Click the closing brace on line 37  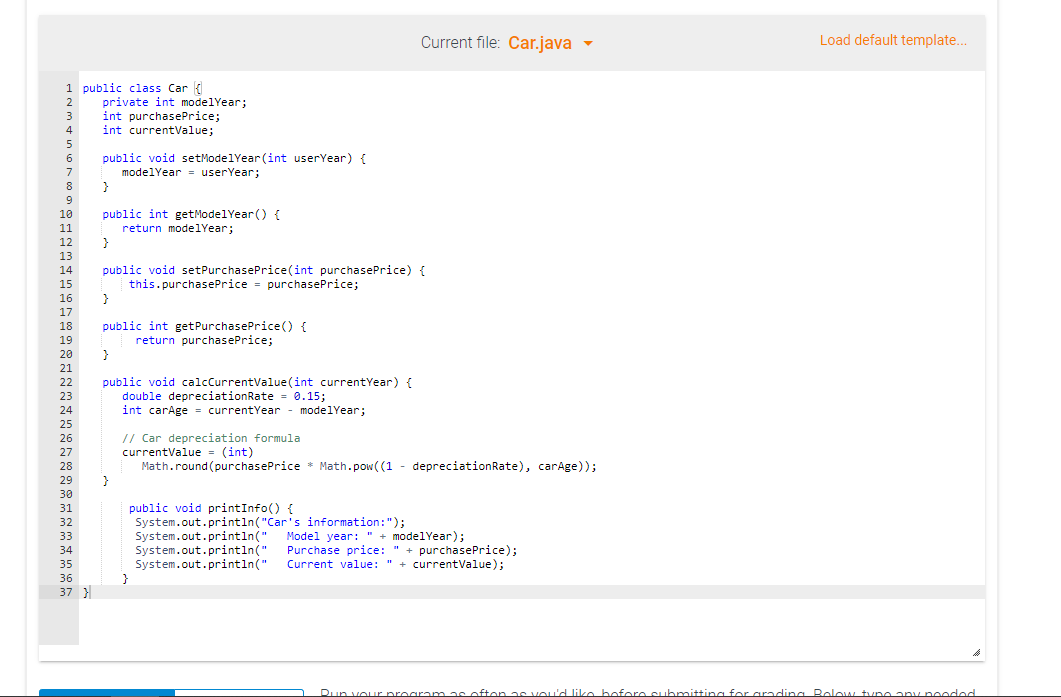coord(85,591)
